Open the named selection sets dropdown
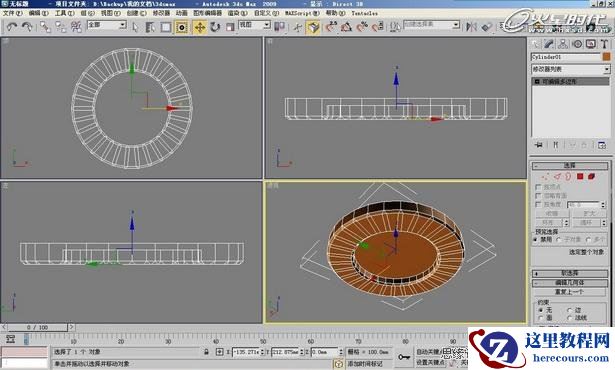The width and height of the screenshot is (615, 370). pyautogui.click(x=431, y=25)
